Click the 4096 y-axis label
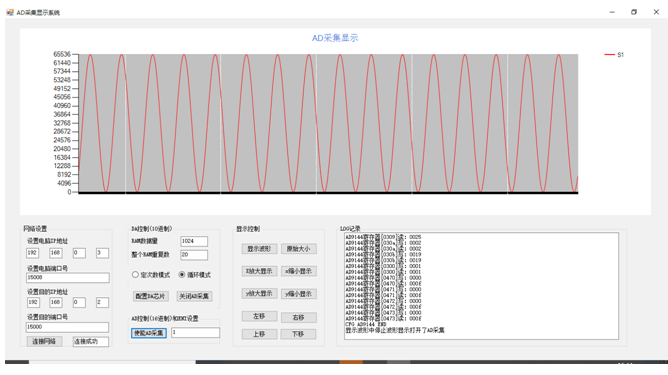This screenshot has width=668, height=375. pos(64,183)
